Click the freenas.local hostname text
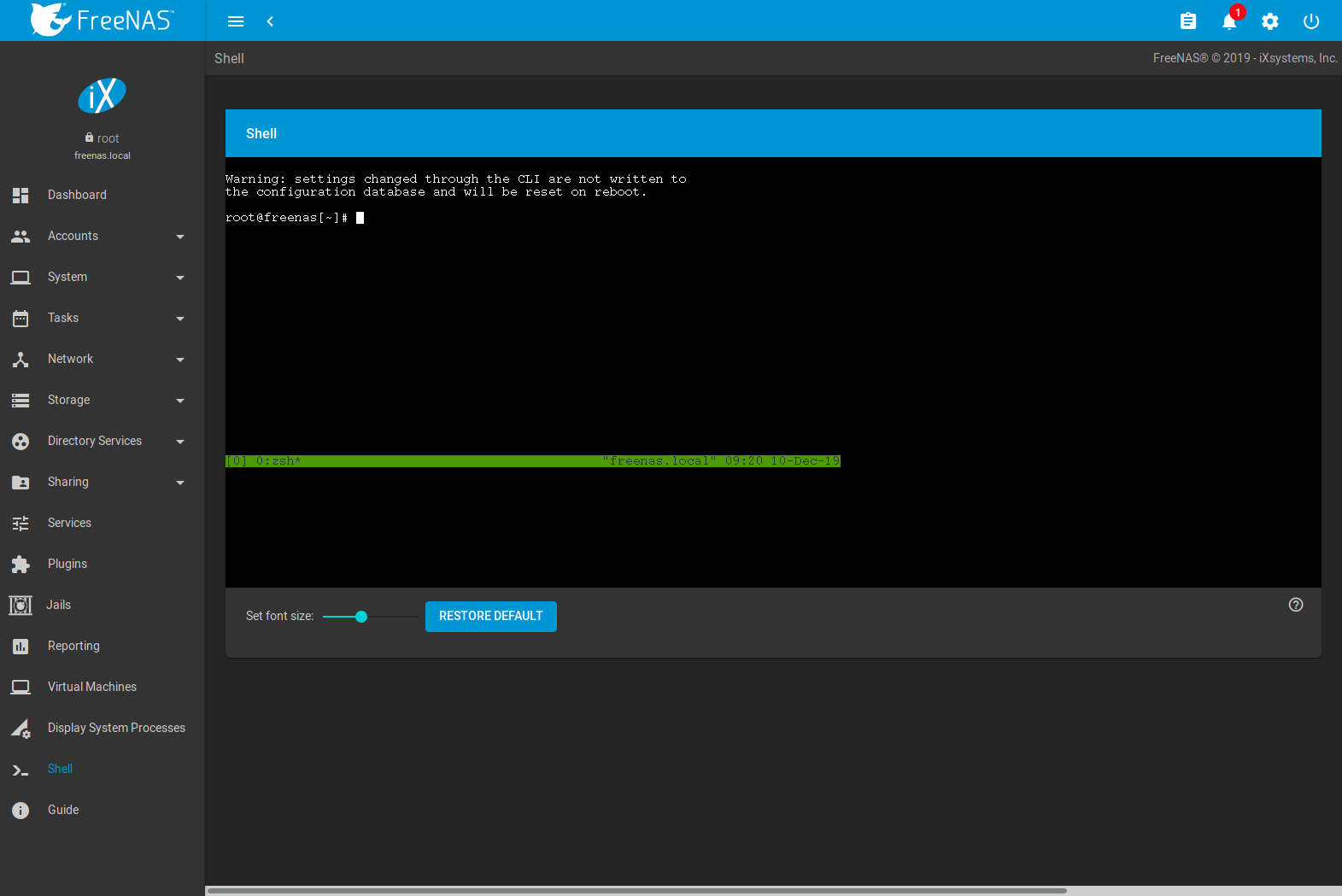 pyautogui.click(x=103, y=155)
